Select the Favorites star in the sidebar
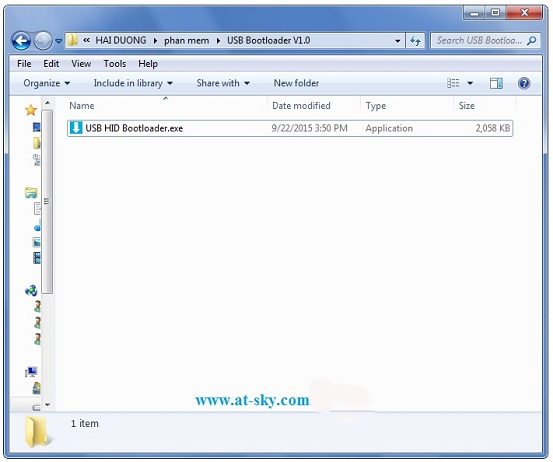Viewport: 553px width, 462px height. pos(31,110)
